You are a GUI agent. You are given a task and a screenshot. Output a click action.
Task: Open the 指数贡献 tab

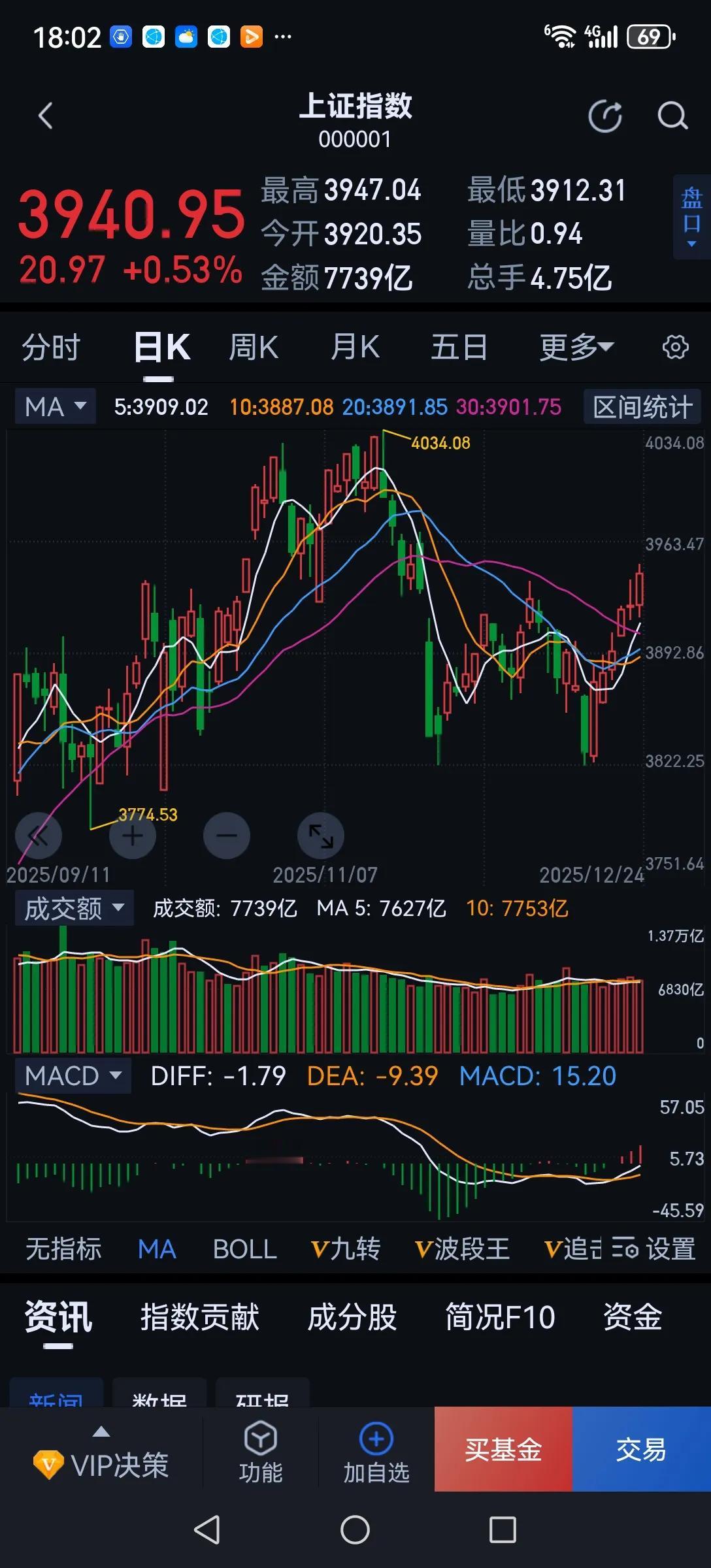click(x=200, y=1316)
